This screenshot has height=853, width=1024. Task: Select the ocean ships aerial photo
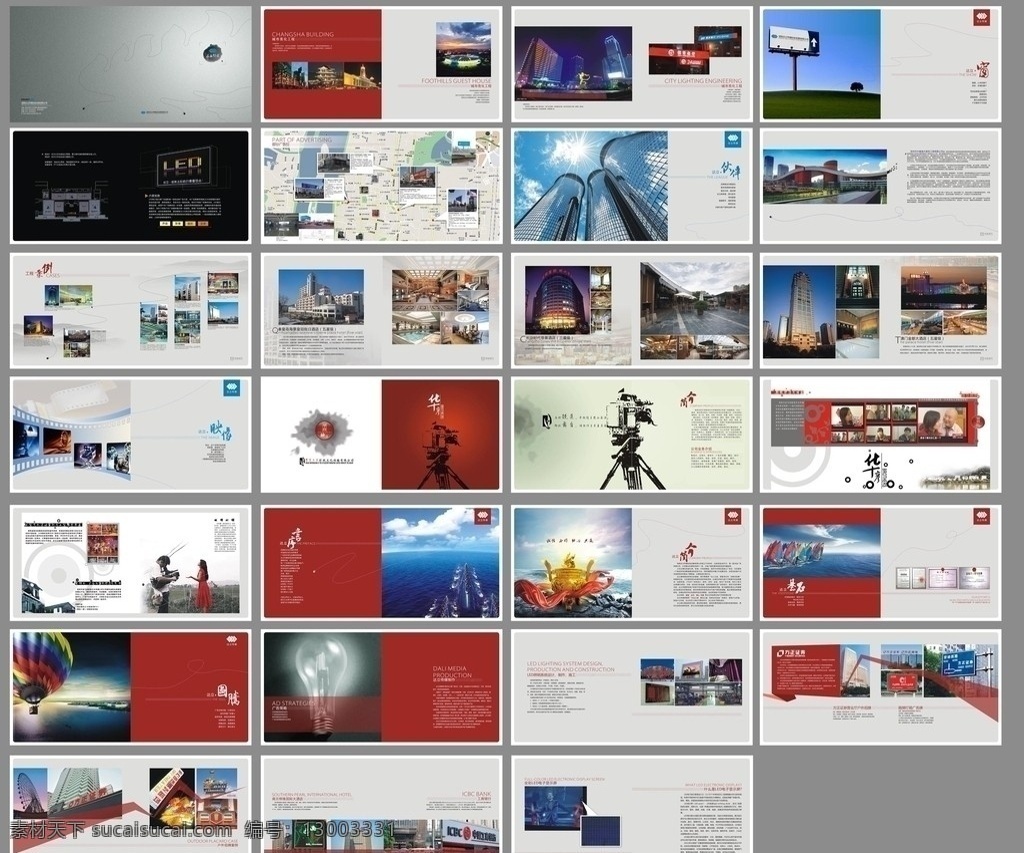[x=440, y=563]
